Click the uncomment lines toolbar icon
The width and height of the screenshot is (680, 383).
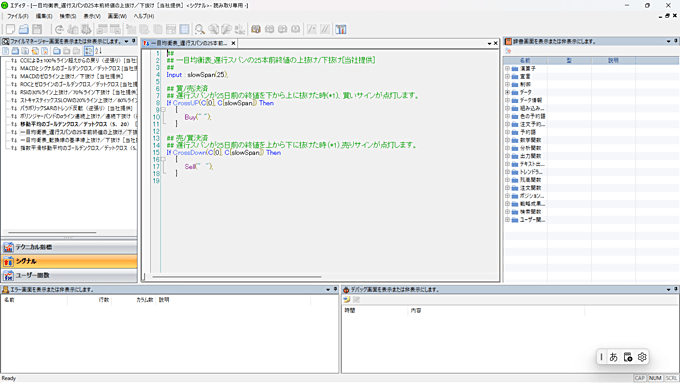pos(325,29)
